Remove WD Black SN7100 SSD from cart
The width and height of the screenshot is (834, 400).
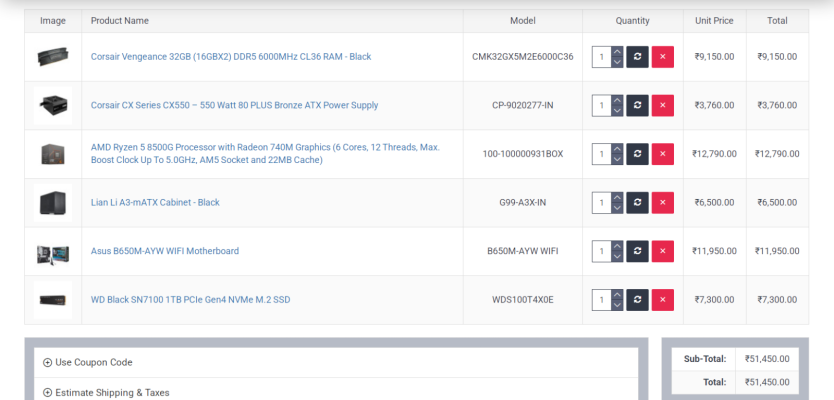pyautogui.click(x=663, y=300)
